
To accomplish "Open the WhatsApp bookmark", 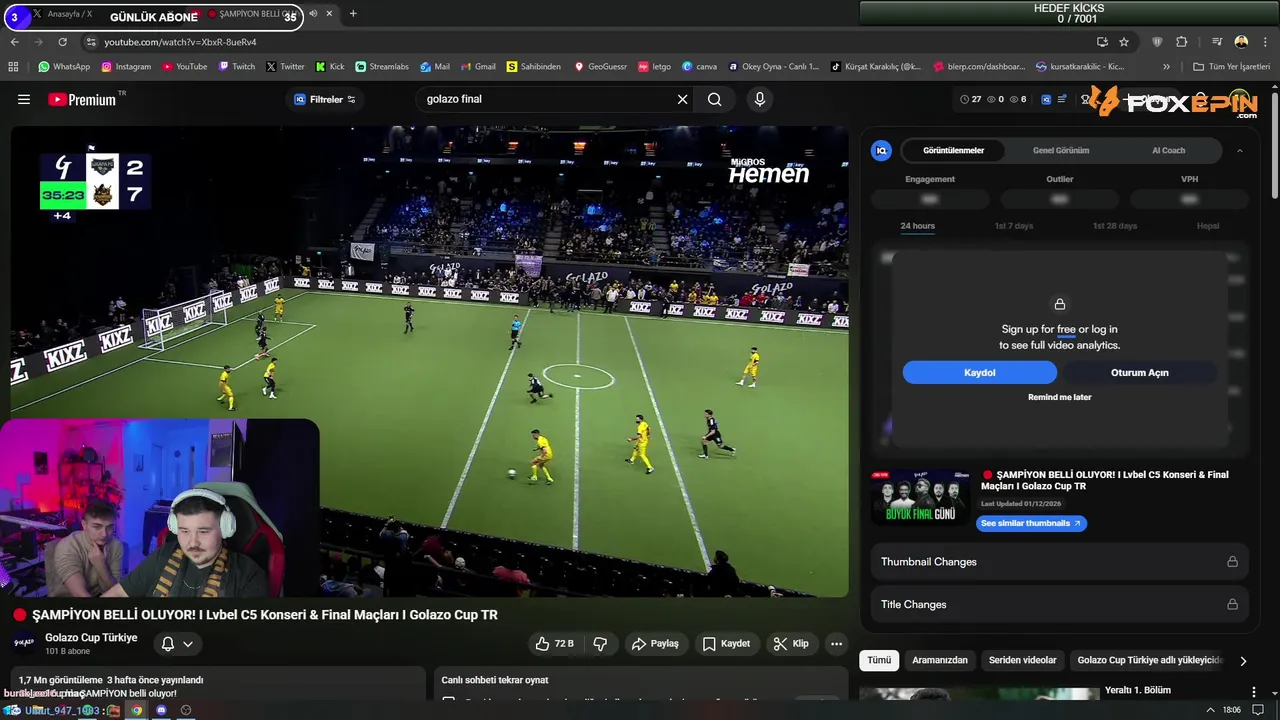I will [64, 67].
